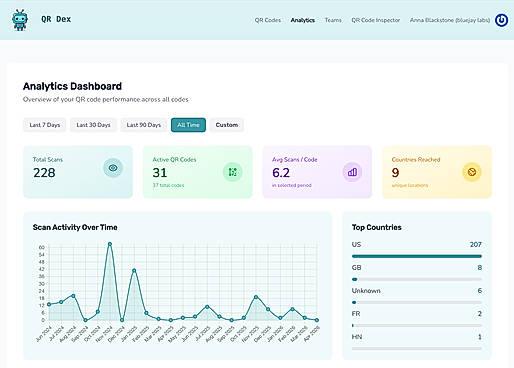Click the QR Dex brand name

click(56, 19)
